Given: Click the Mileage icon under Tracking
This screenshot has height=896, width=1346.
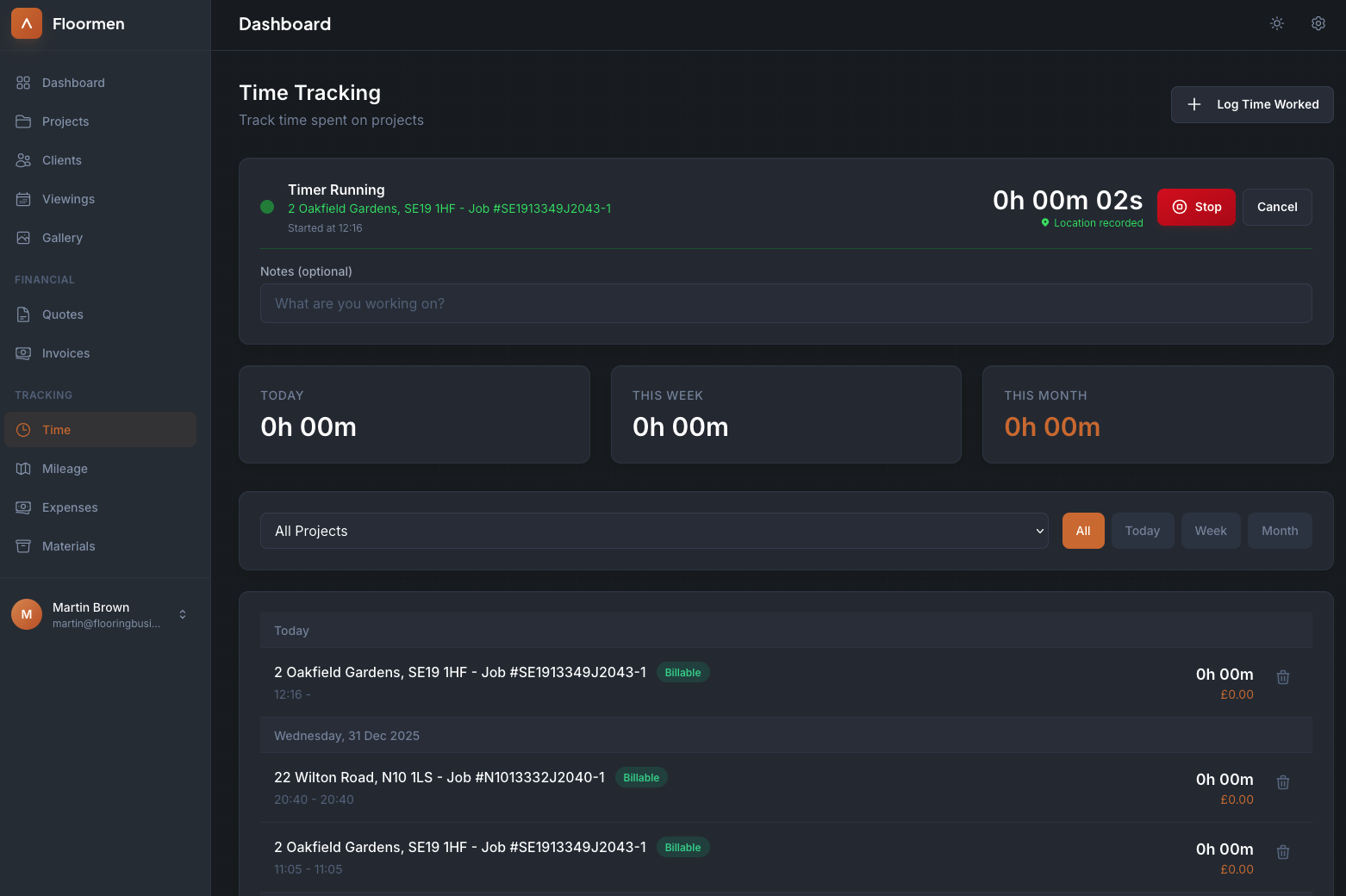Looking at the screenshot, I should pos(24,469).
